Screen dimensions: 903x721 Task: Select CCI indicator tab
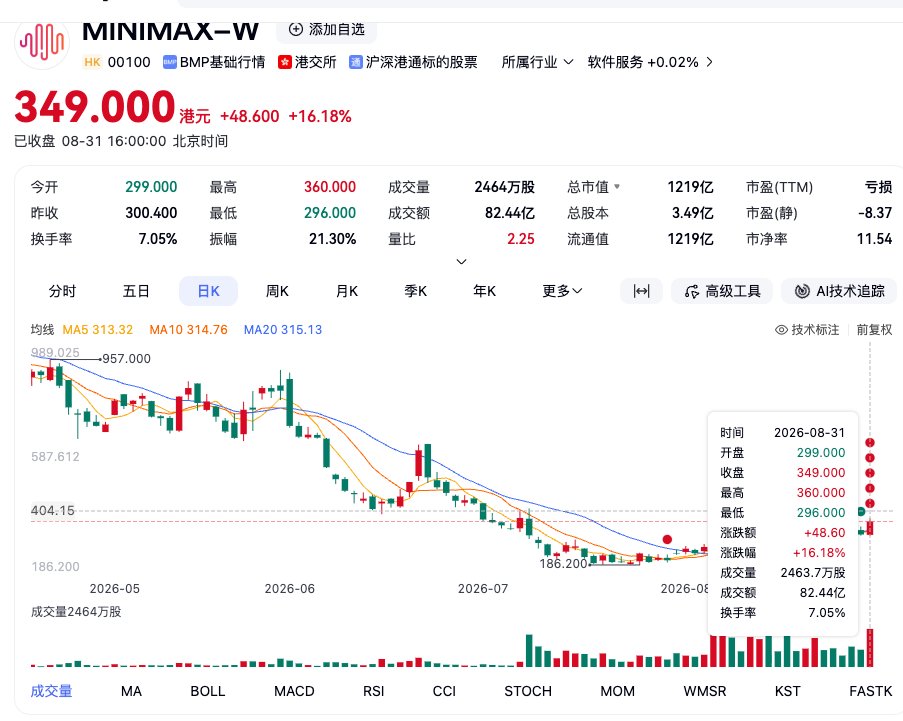(x=444, y=691)
